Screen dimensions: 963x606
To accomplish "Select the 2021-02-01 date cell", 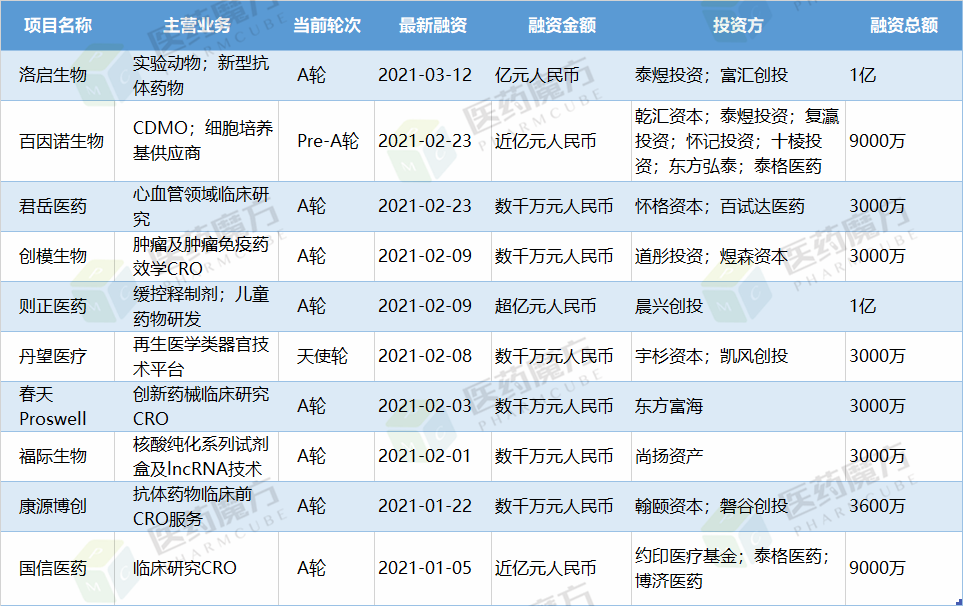I will tap(433, 457).
